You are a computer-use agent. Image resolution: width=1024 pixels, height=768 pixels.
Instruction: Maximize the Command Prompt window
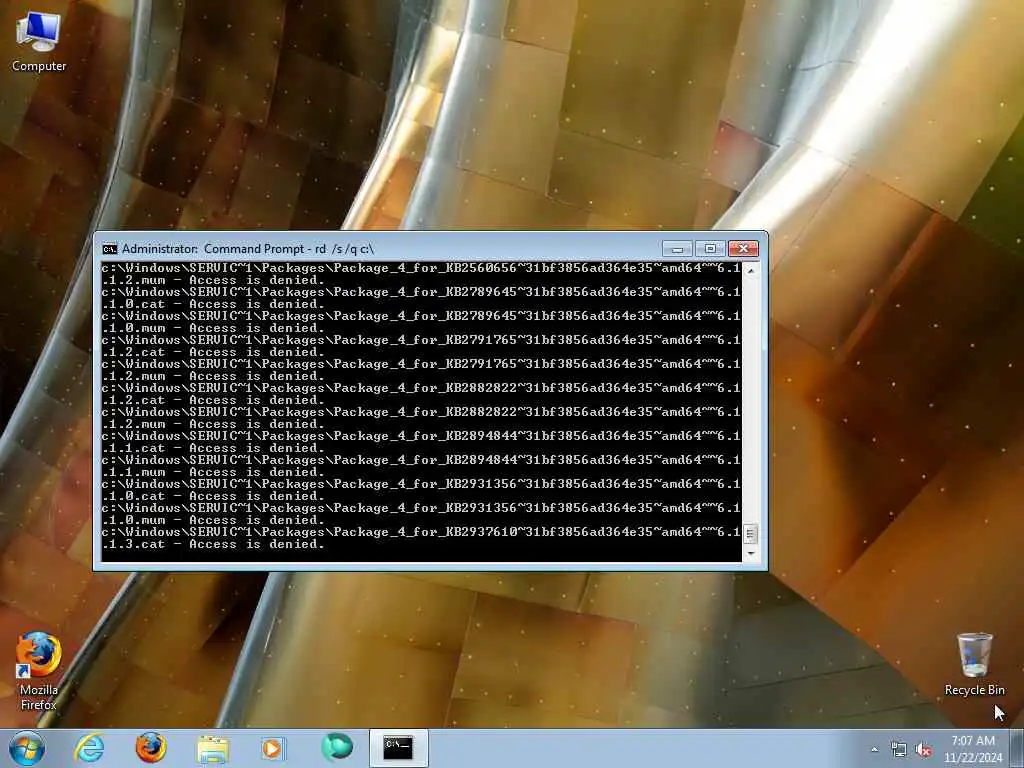[710, 249]
